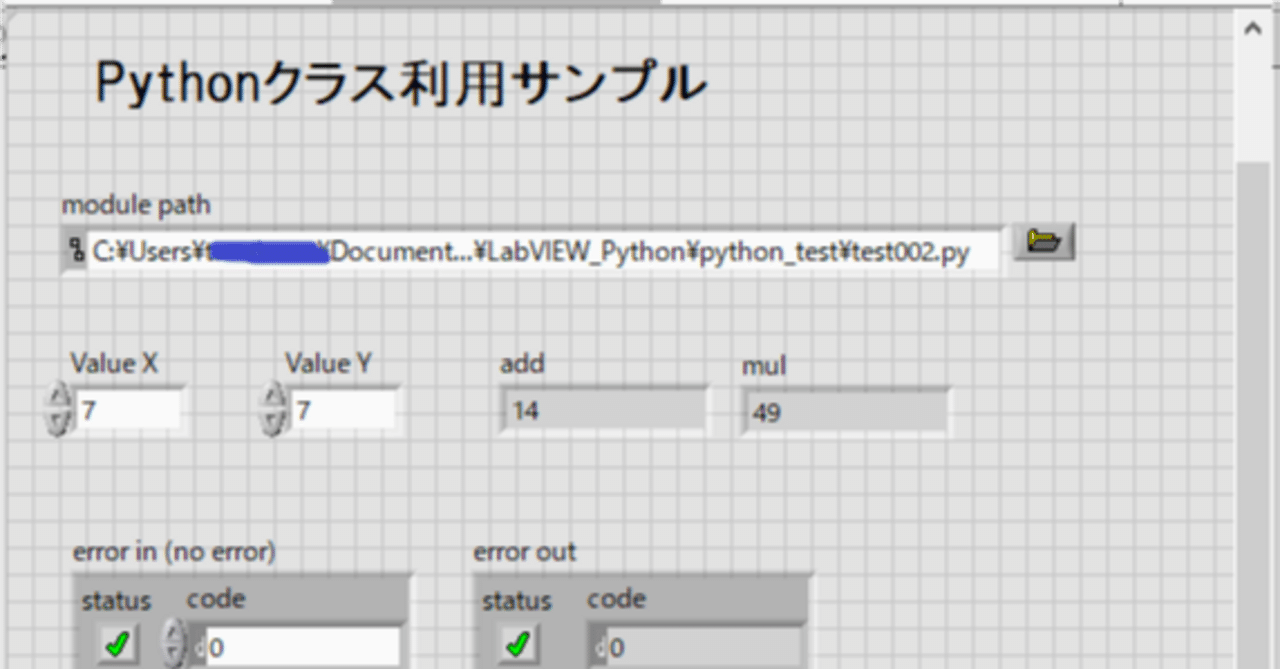The image size is (1280, 669).
Task: Click the add result display showing 14
Action: pyautogui.click(x=600, y=409)
